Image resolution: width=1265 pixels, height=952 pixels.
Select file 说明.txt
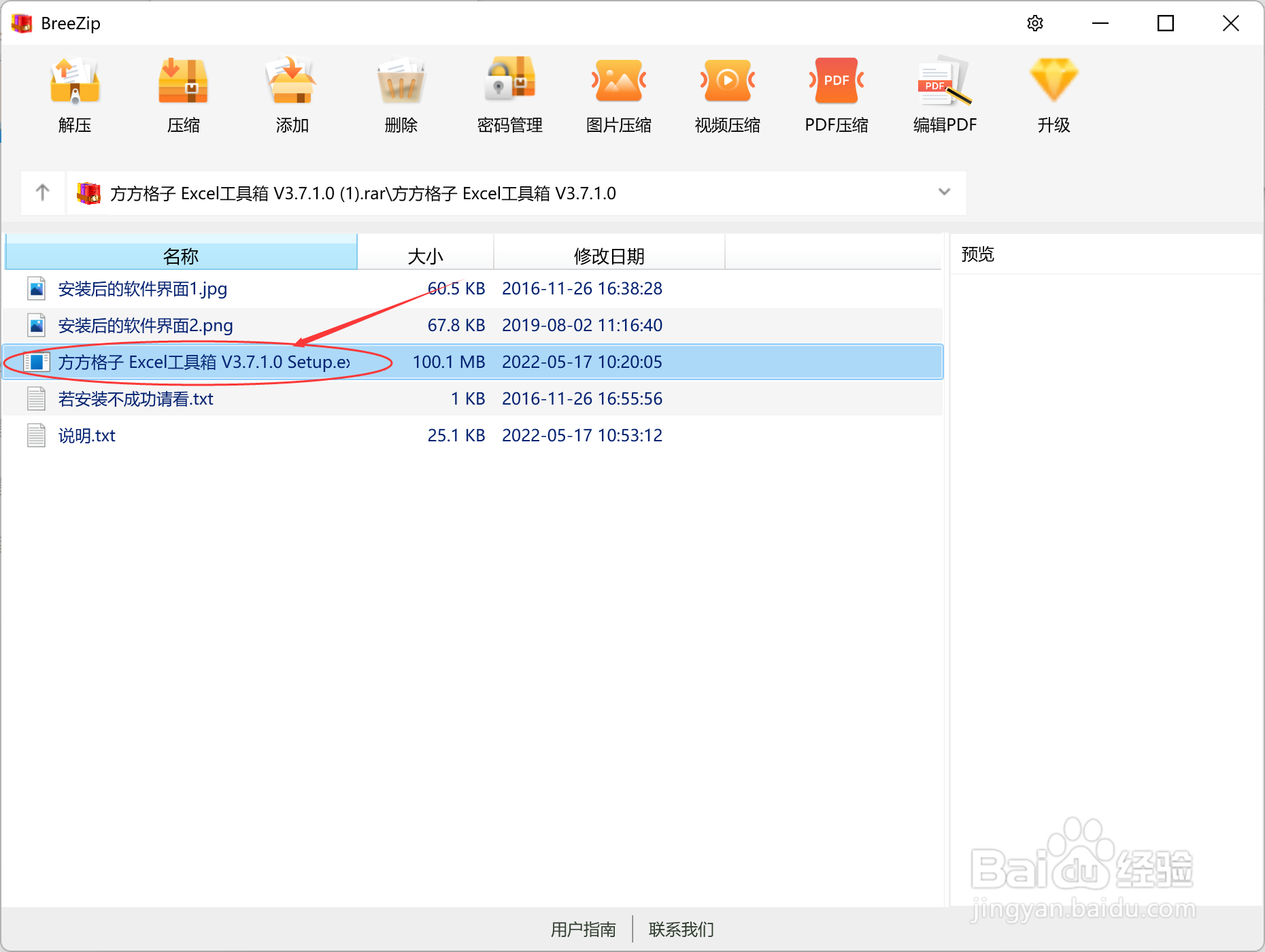(x=86, y=435)
